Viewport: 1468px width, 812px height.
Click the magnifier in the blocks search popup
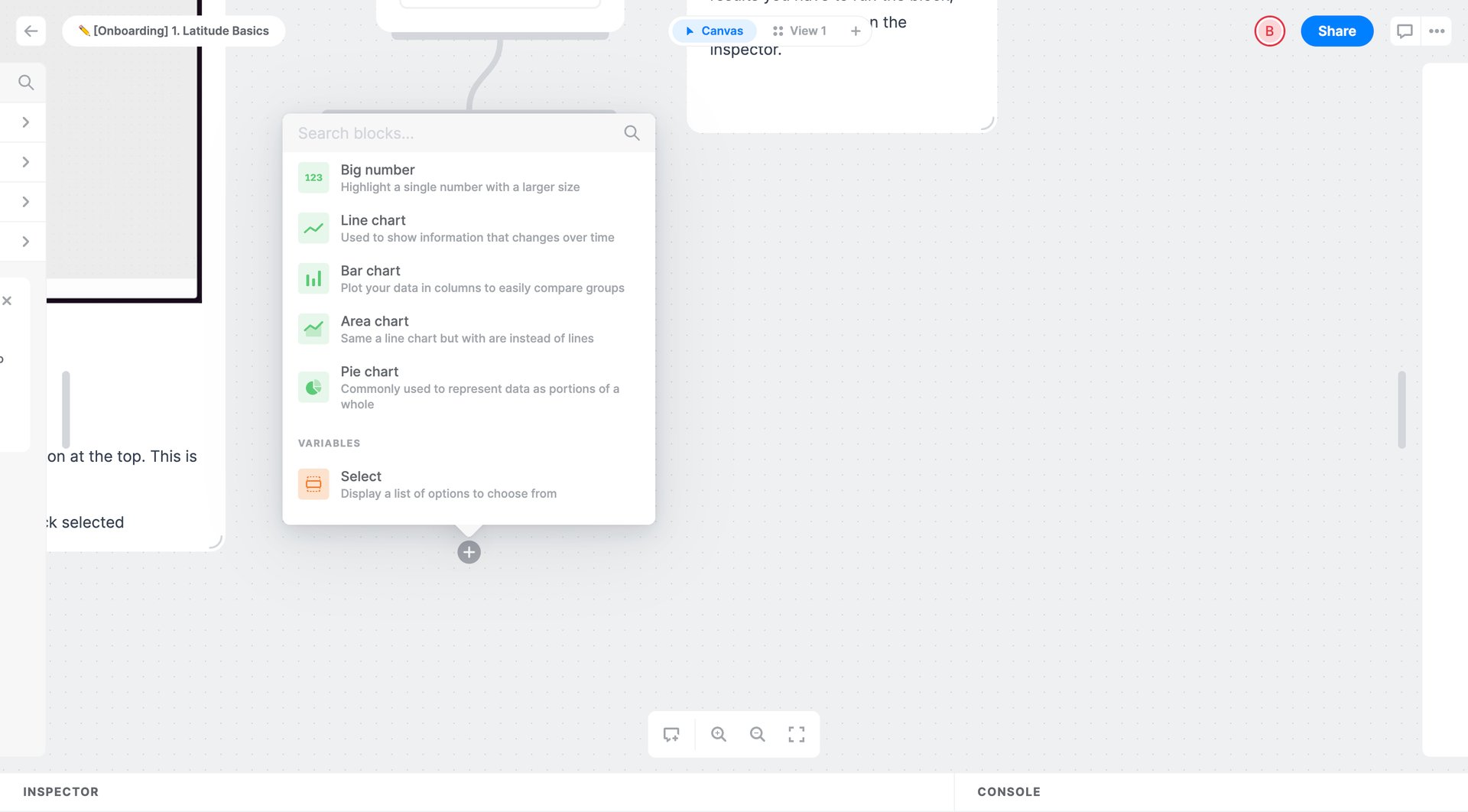(x=632, y=132)
